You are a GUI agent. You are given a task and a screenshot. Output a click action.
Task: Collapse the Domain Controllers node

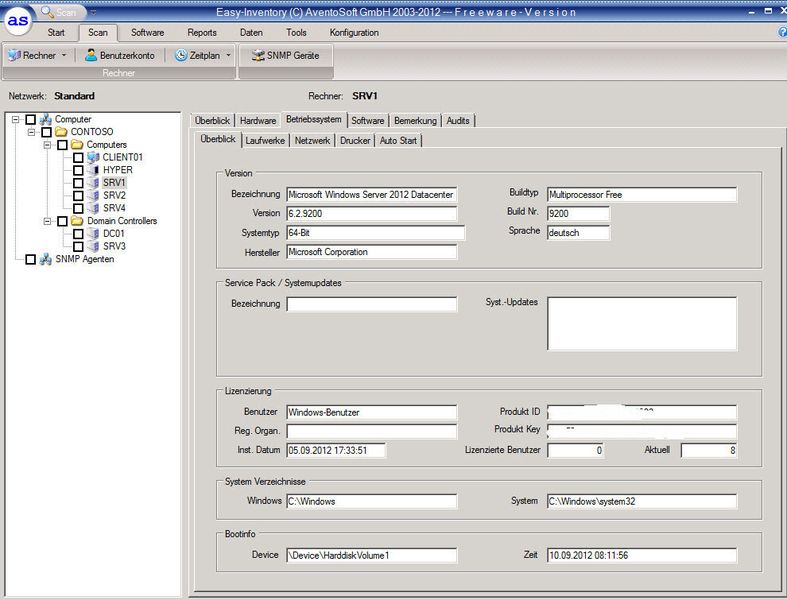coord(47,221)
